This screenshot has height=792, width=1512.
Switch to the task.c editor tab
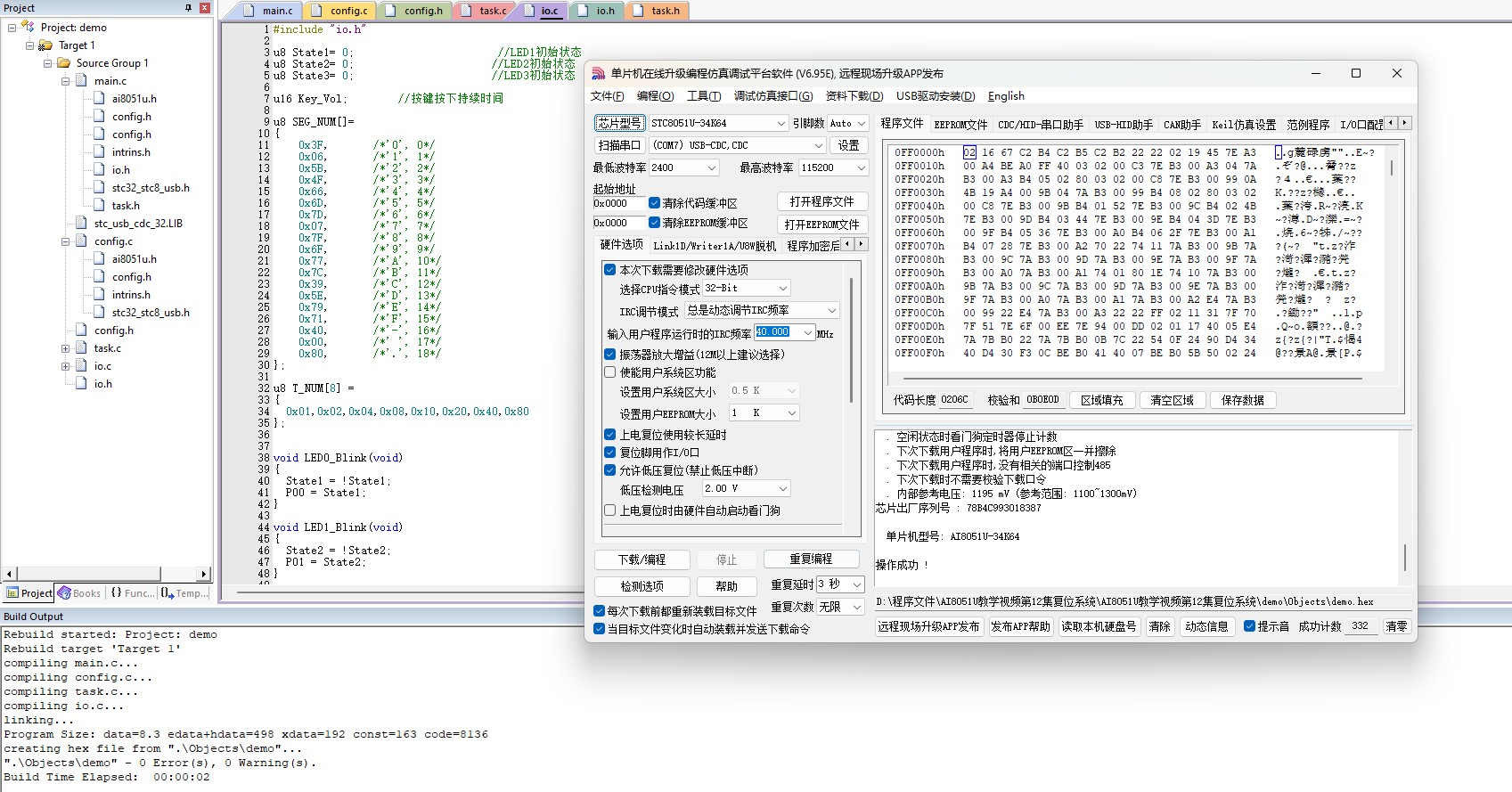point(487,11)
